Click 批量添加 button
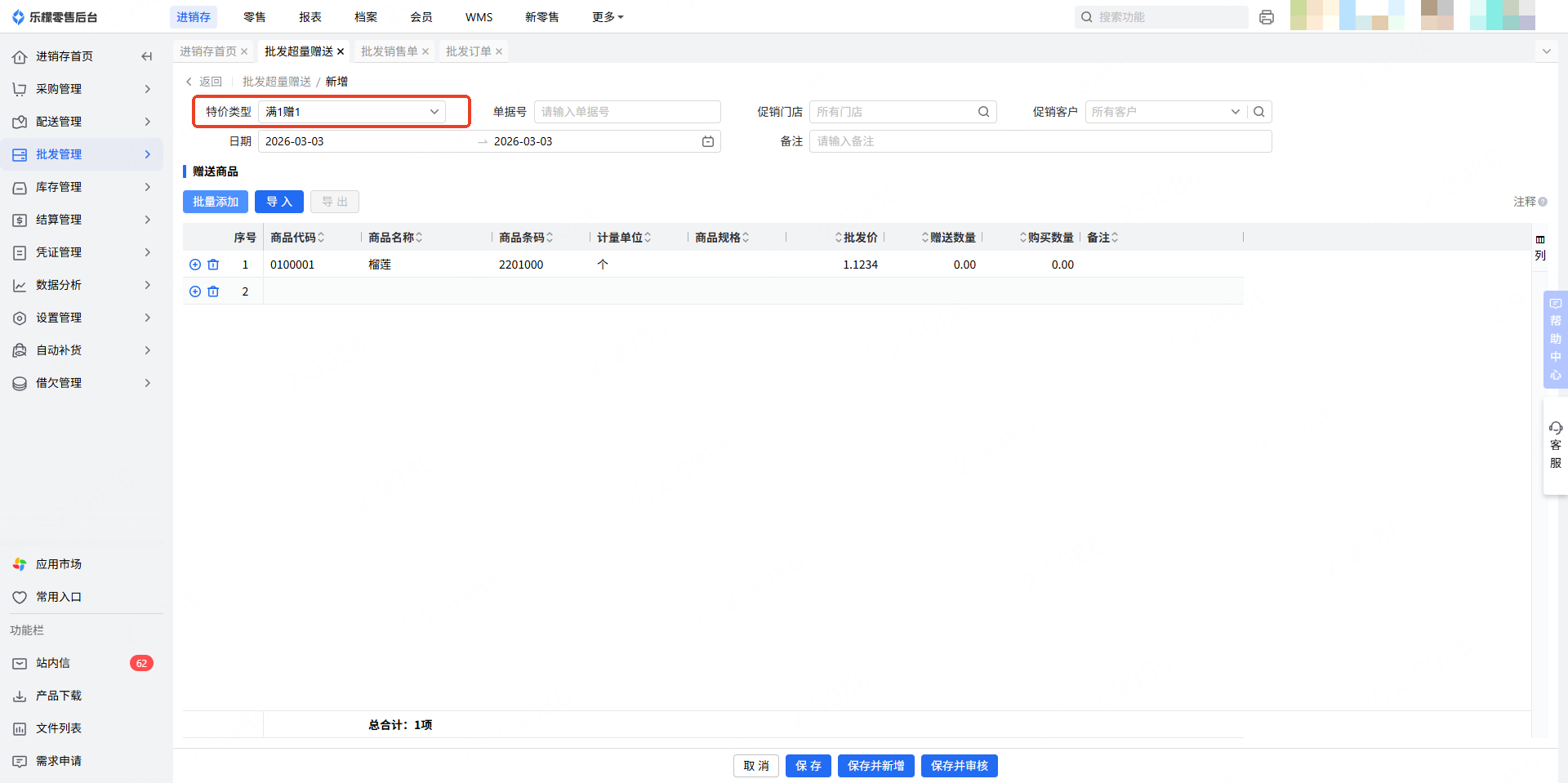This screenshot has width=1568, height=783. [x=216, y=202]
